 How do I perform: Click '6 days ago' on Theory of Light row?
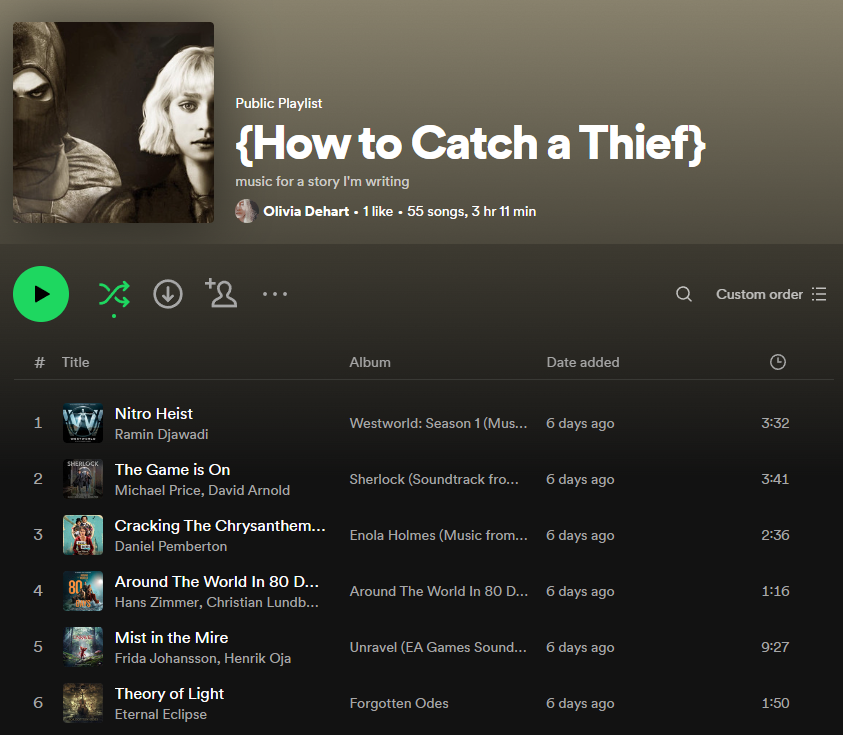(x=580, y=703)
